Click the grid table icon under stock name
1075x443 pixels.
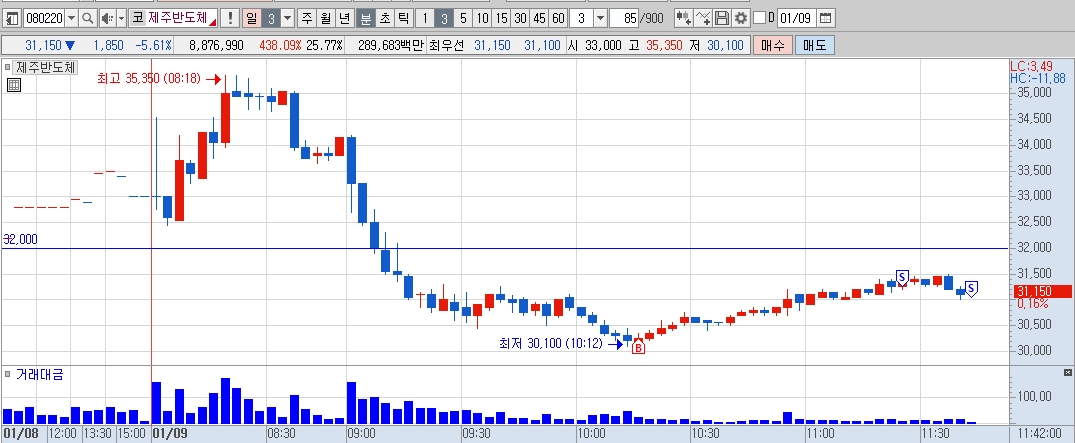tap(14, 85)
